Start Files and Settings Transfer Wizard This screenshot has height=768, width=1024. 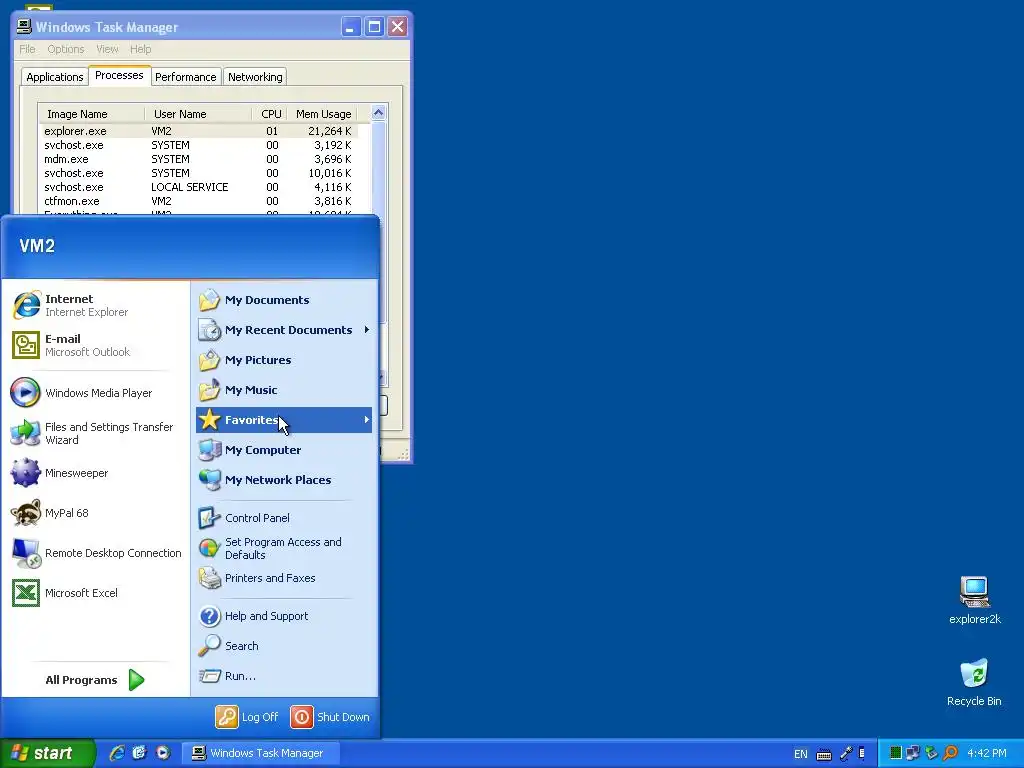(95, 433)
